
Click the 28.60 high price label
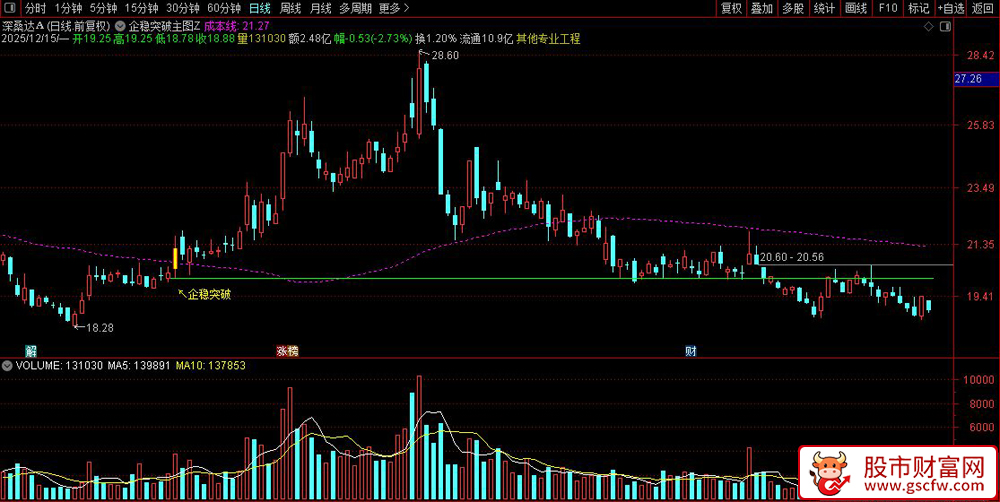click(x=445, y=55)
